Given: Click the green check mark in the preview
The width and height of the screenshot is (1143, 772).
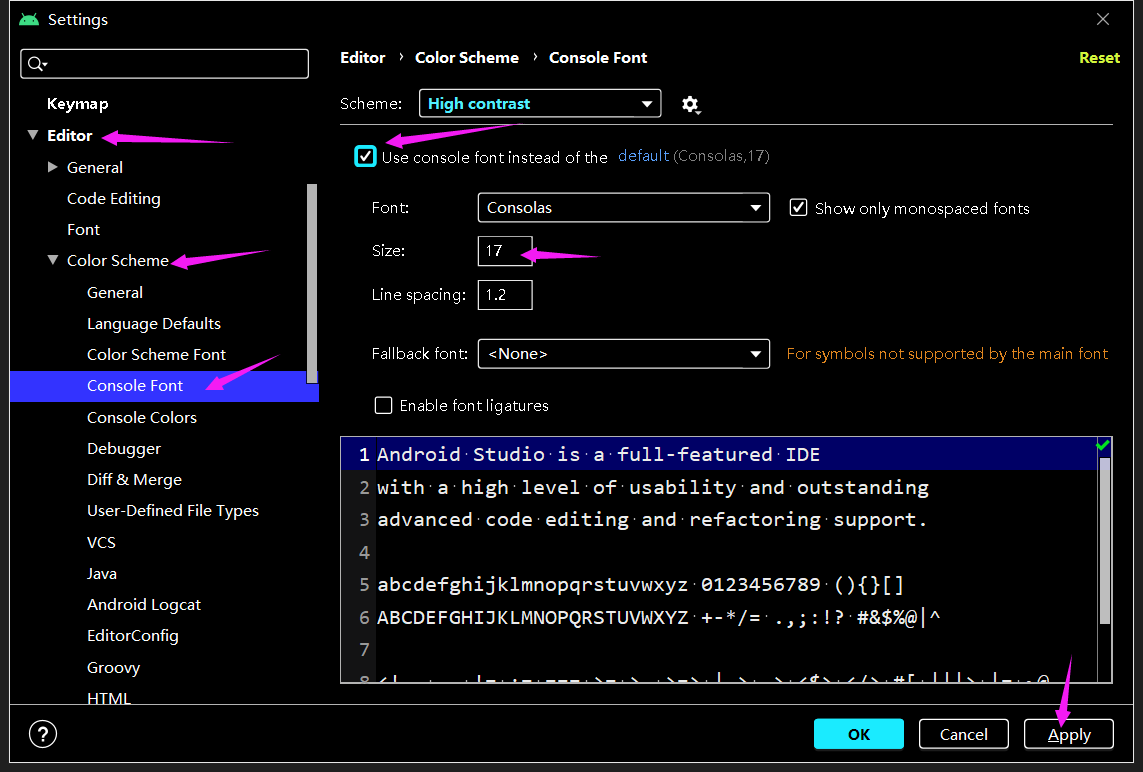Looking at the screenshot, I should click(x=1103, y=445).
